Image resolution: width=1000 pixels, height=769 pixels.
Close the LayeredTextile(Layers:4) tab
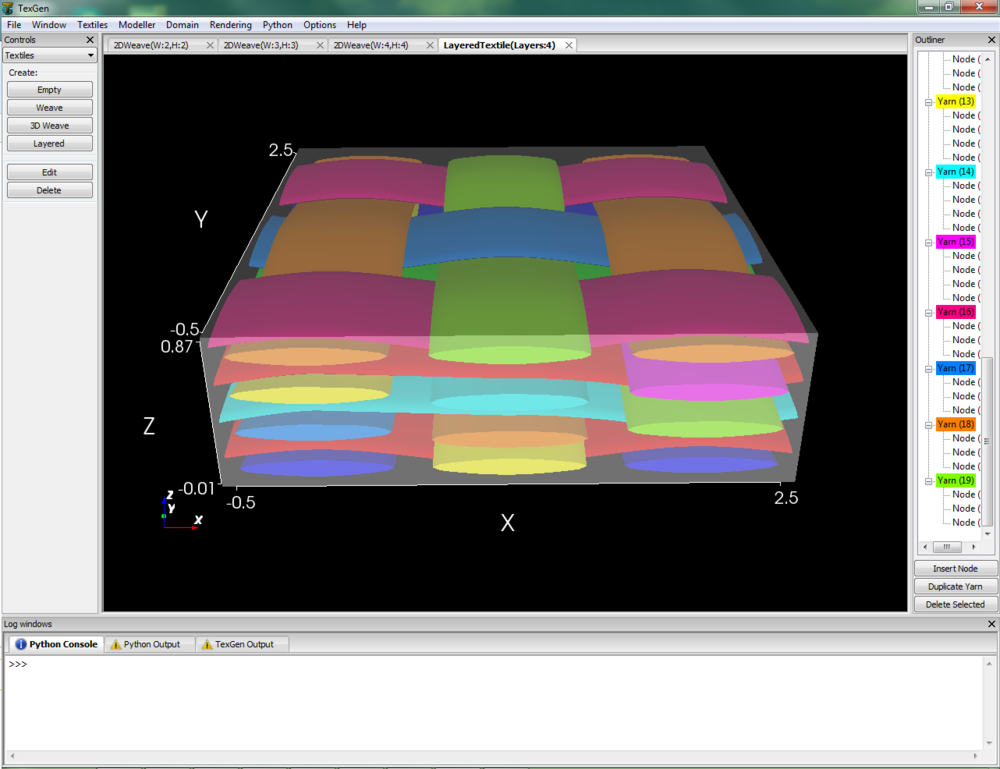point(568,45)
